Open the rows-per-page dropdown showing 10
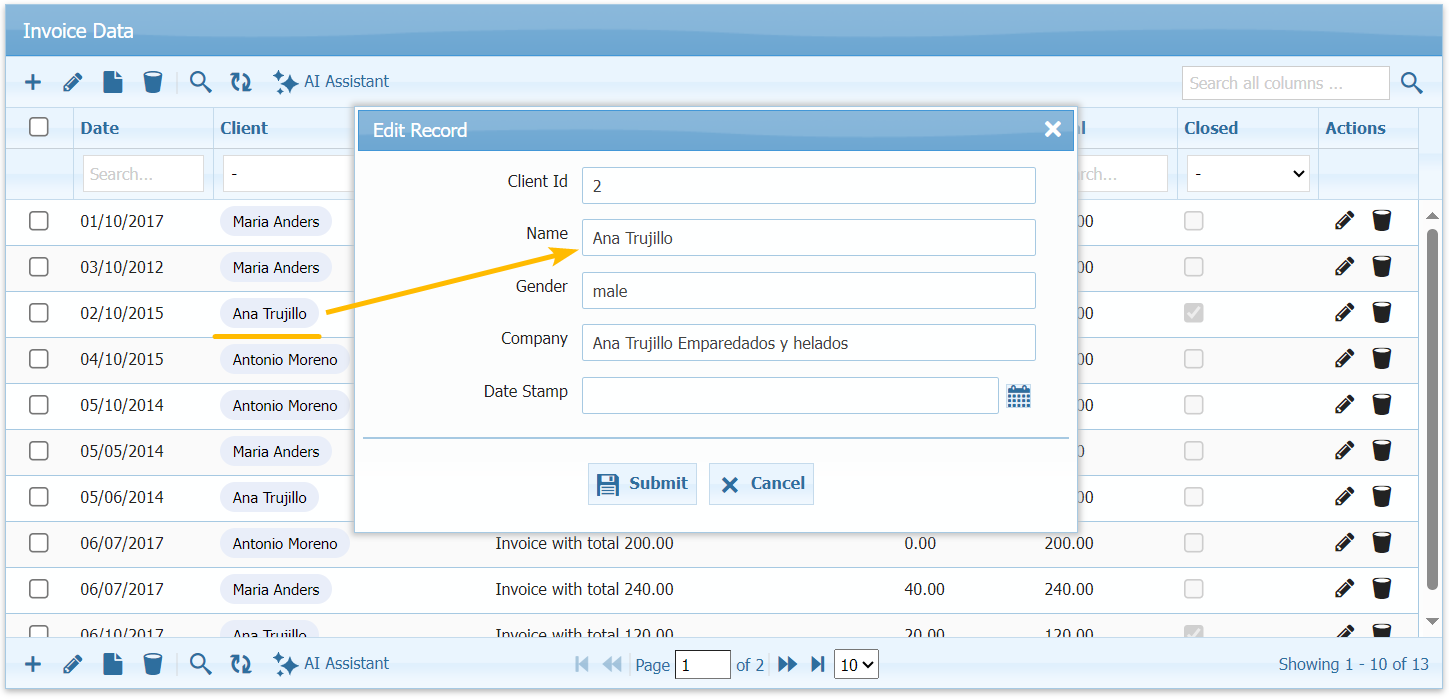Image resolution: width=1449 pixels, height=700 pixels. click(x=856, y=665)
